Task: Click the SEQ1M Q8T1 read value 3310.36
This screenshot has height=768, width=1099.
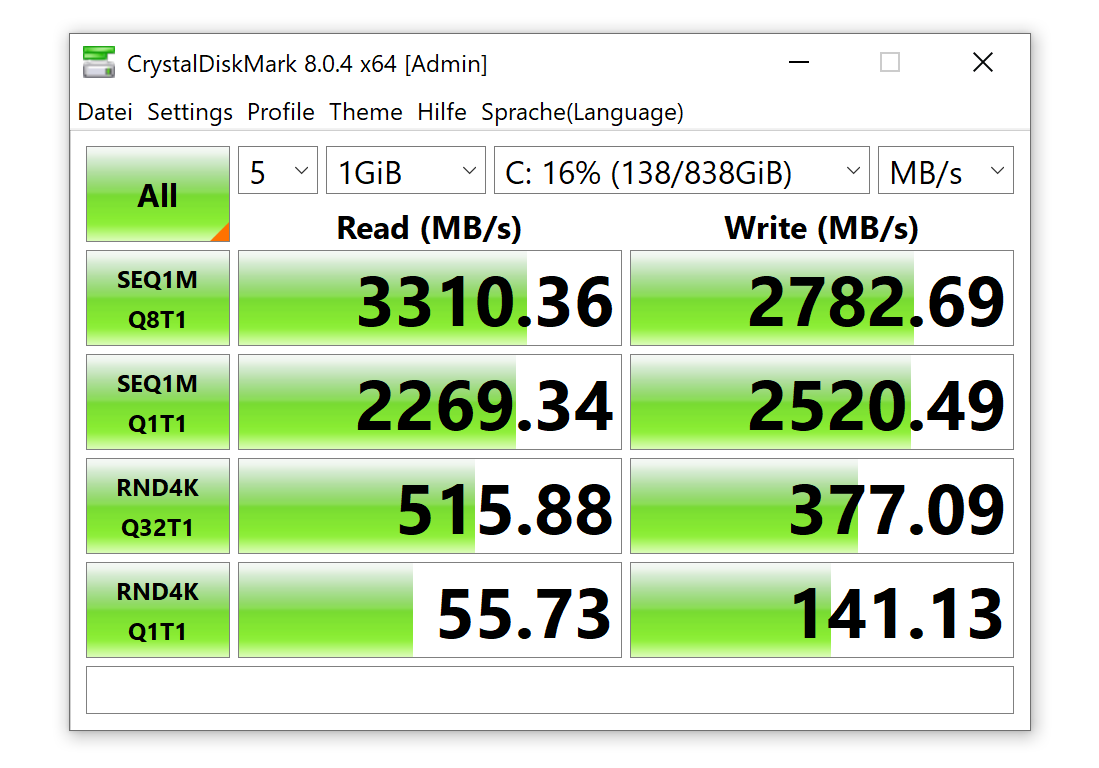Action: [x=430, y=298]
